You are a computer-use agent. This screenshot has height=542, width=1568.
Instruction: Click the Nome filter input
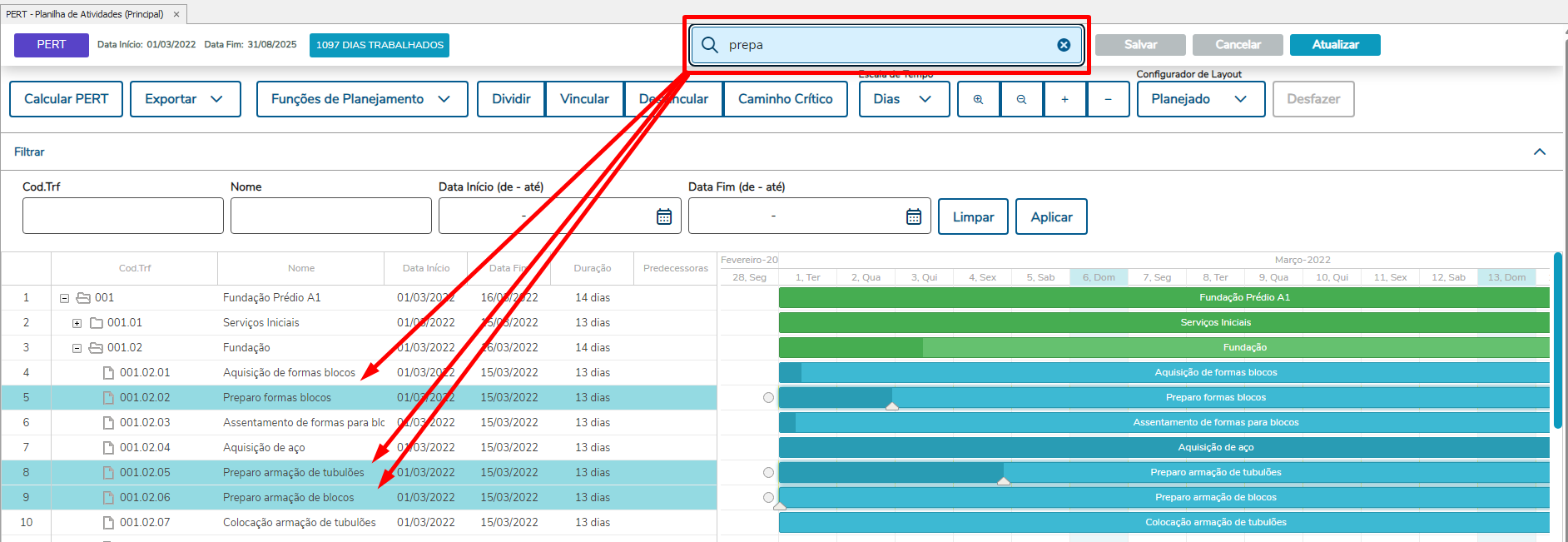click(x=331, y=216)
